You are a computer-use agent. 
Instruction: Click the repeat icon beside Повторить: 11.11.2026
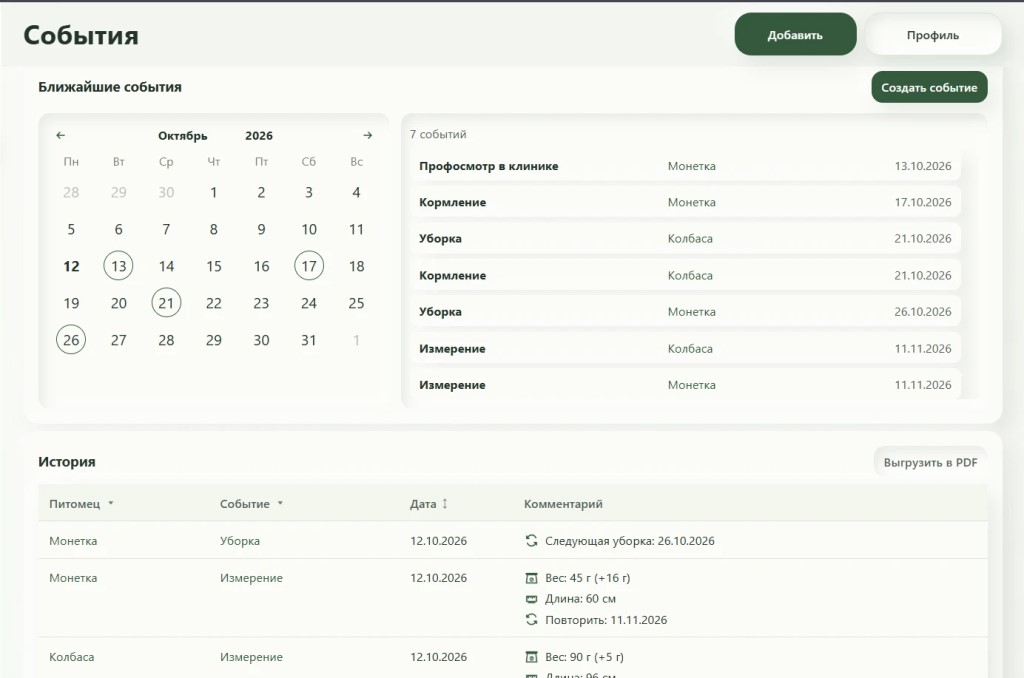pyautogui.click(x=532, y=620)
